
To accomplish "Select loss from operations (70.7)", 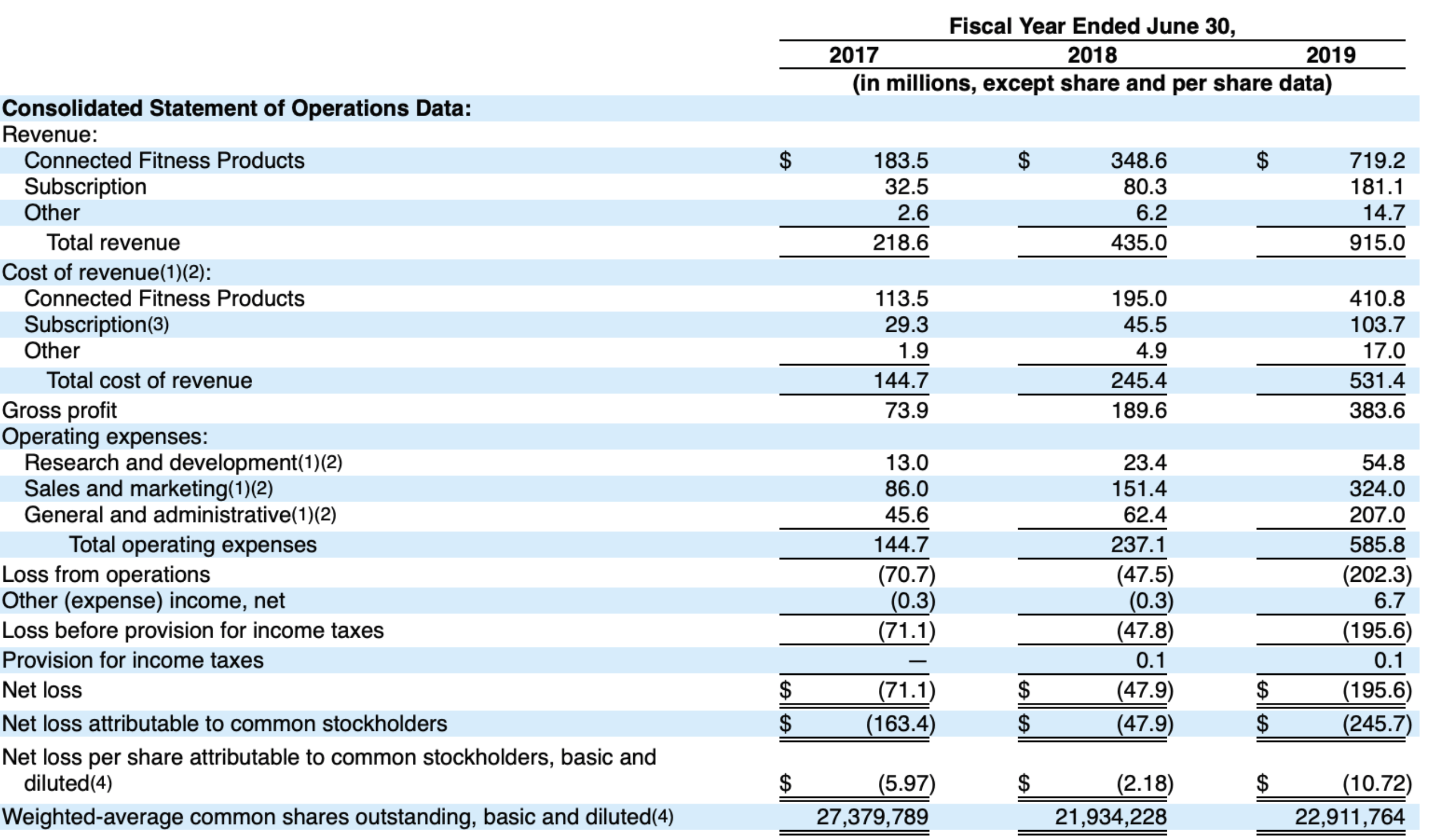I will [906, 575].
